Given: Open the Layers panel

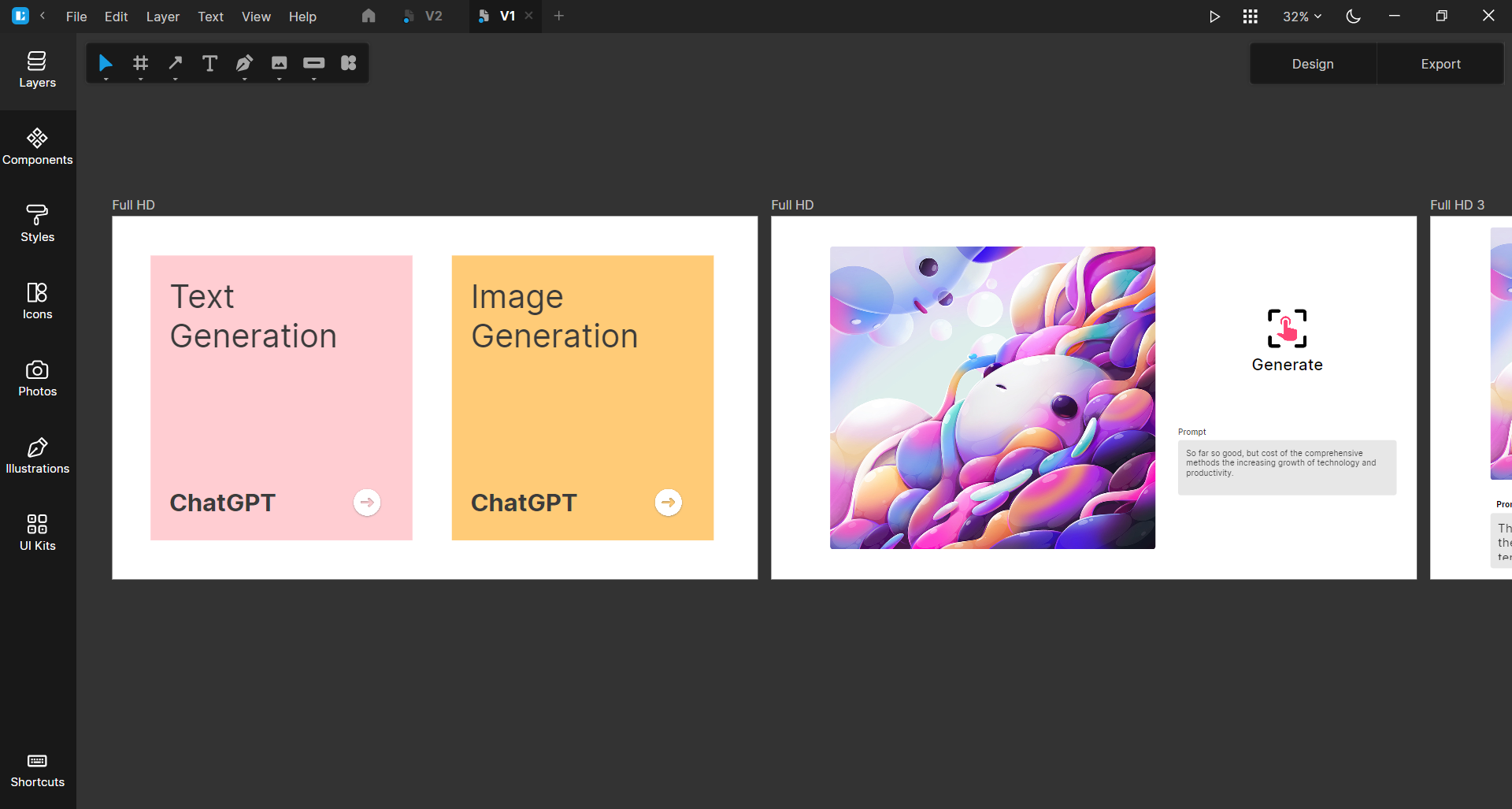Looking at the screenshot, I should tap(37, 70).
